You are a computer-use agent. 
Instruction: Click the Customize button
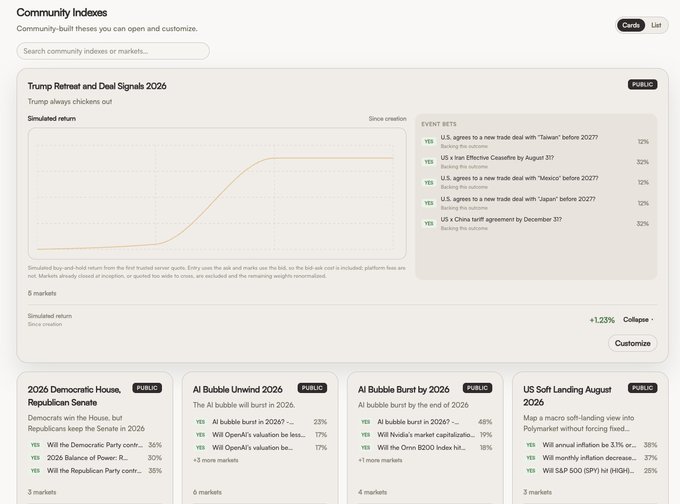point(632,343)
